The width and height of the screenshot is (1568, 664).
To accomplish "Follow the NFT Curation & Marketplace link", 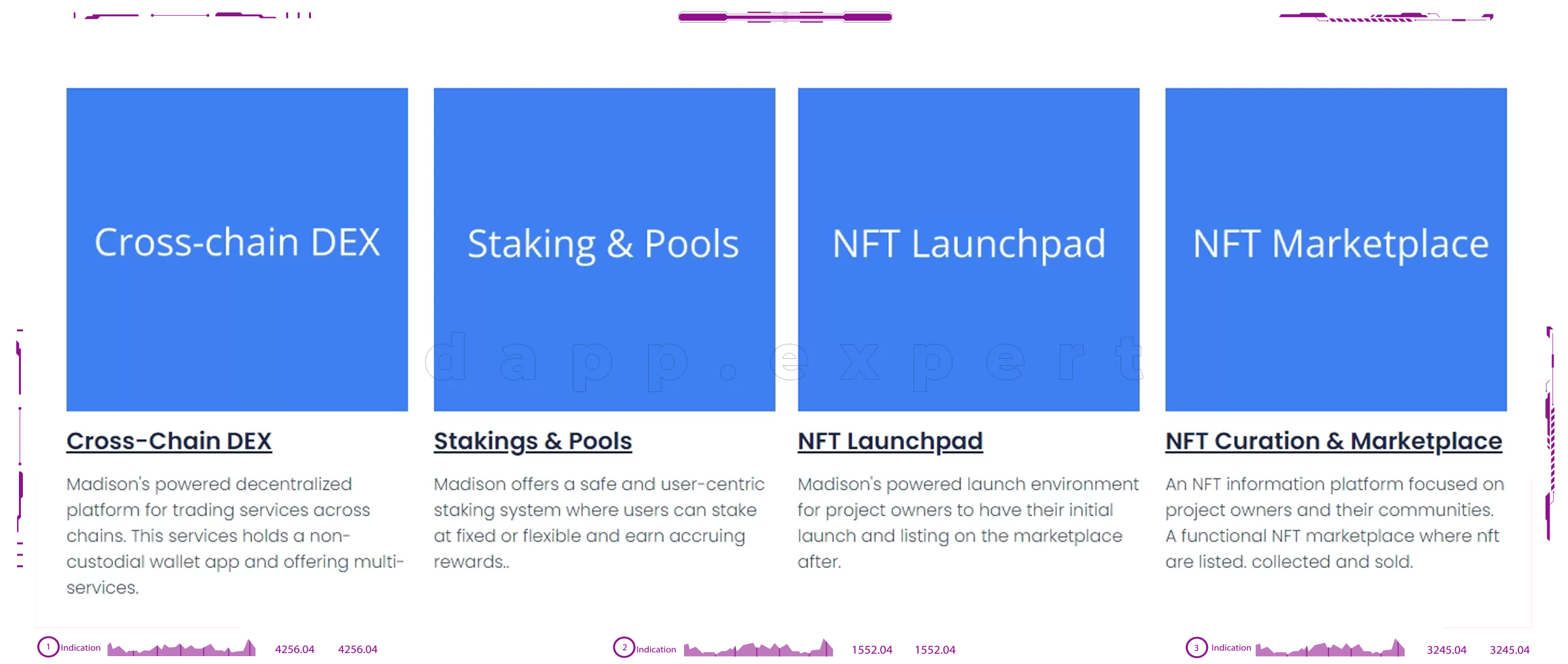I will [1333, 441].
